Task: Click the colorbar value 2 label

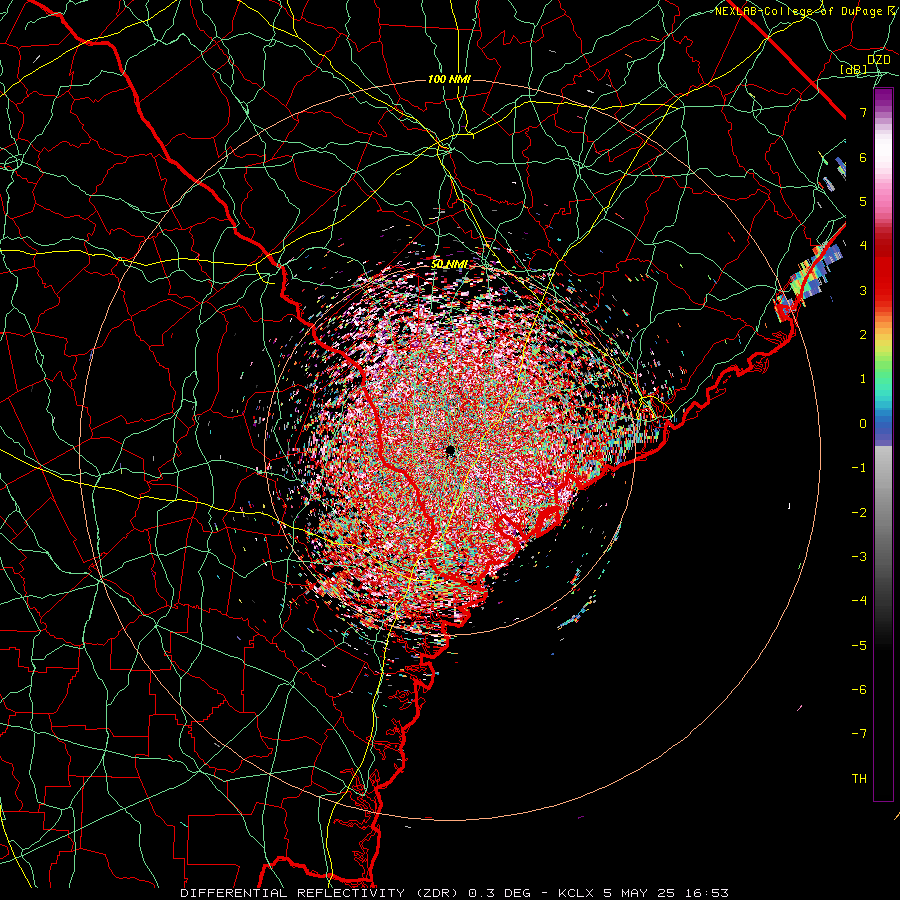Action: [x=863, y=335]
